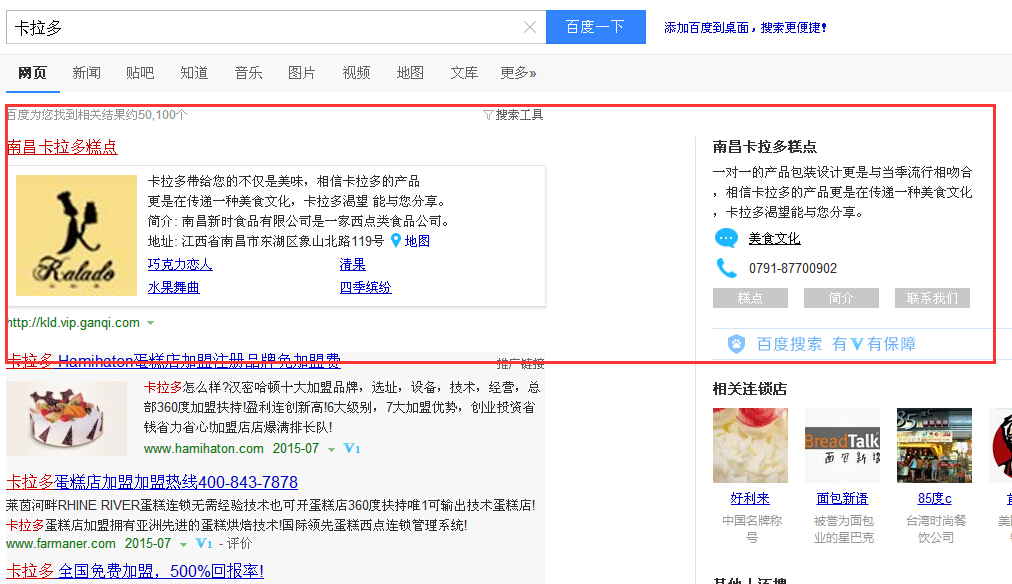This screenshot has height=584, width=1012.
Task: Switch to the 地图 tab
Action: pyautogui.click(x=410, y=73)
